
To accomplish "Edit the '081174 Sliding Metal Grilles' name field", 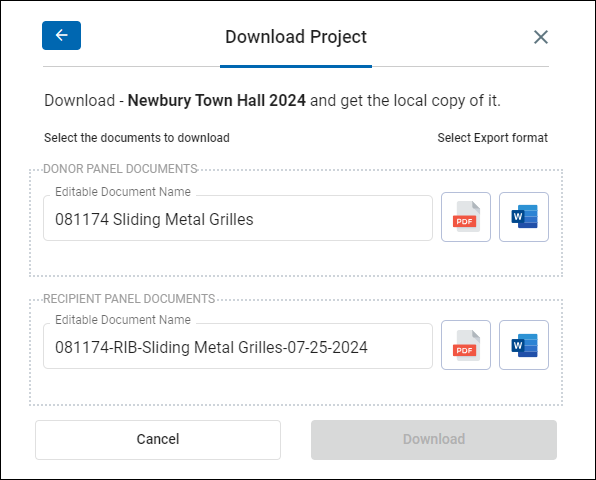I will 238,218.
